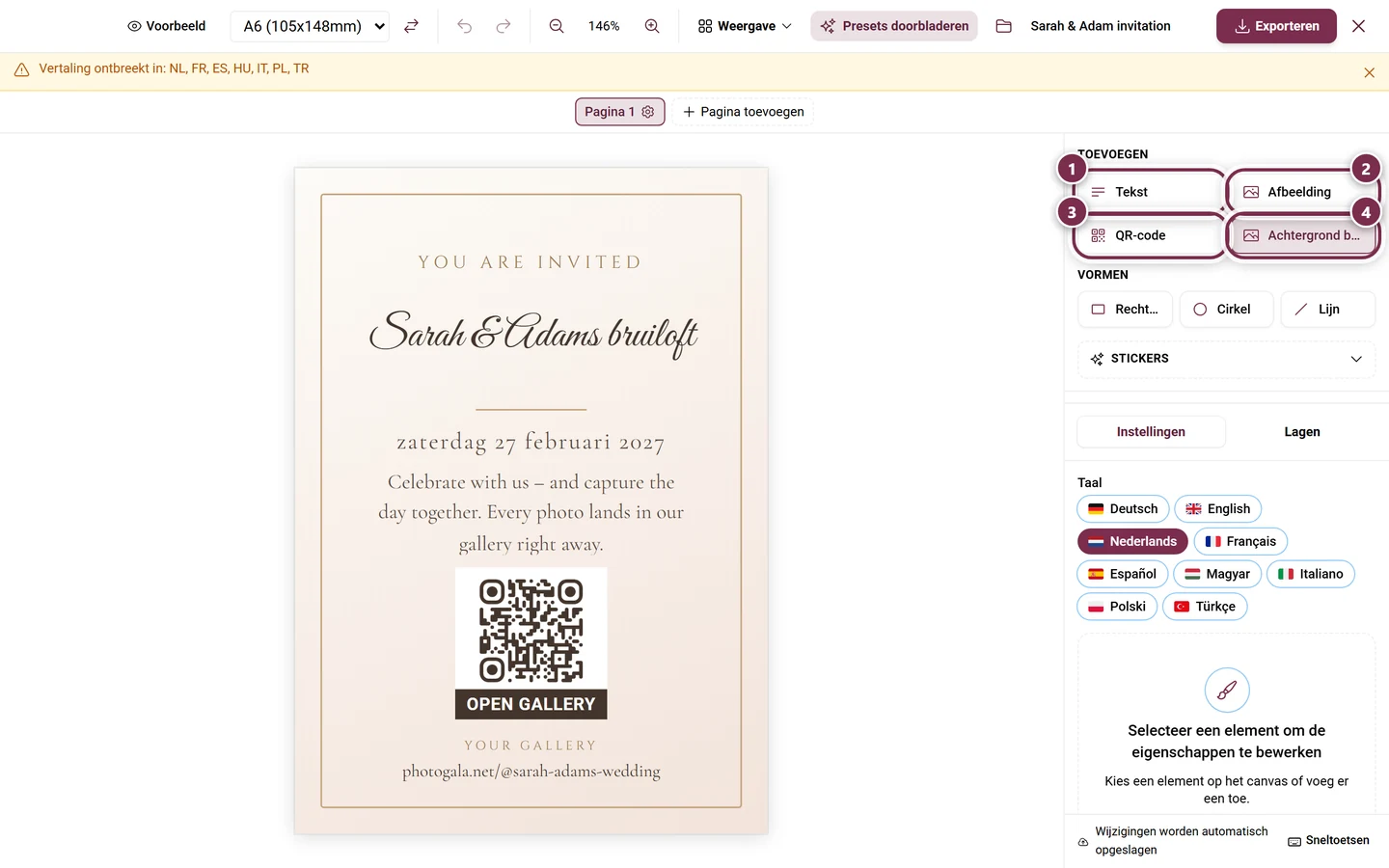Add an Afbeelding element
Screen dimensions: 1389x868
point(1303,192)
